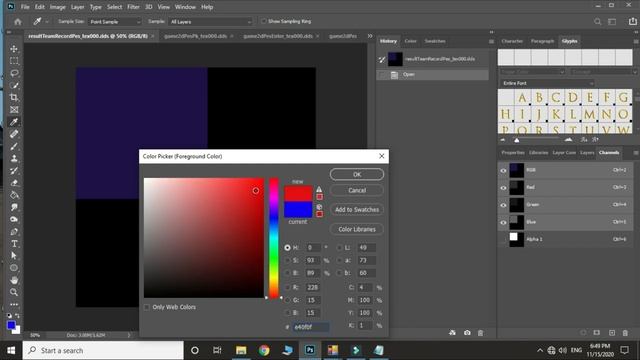This screenshot has width=640, height=360.
Task: Click the Color Libraries button
Action: click(357, 229)
